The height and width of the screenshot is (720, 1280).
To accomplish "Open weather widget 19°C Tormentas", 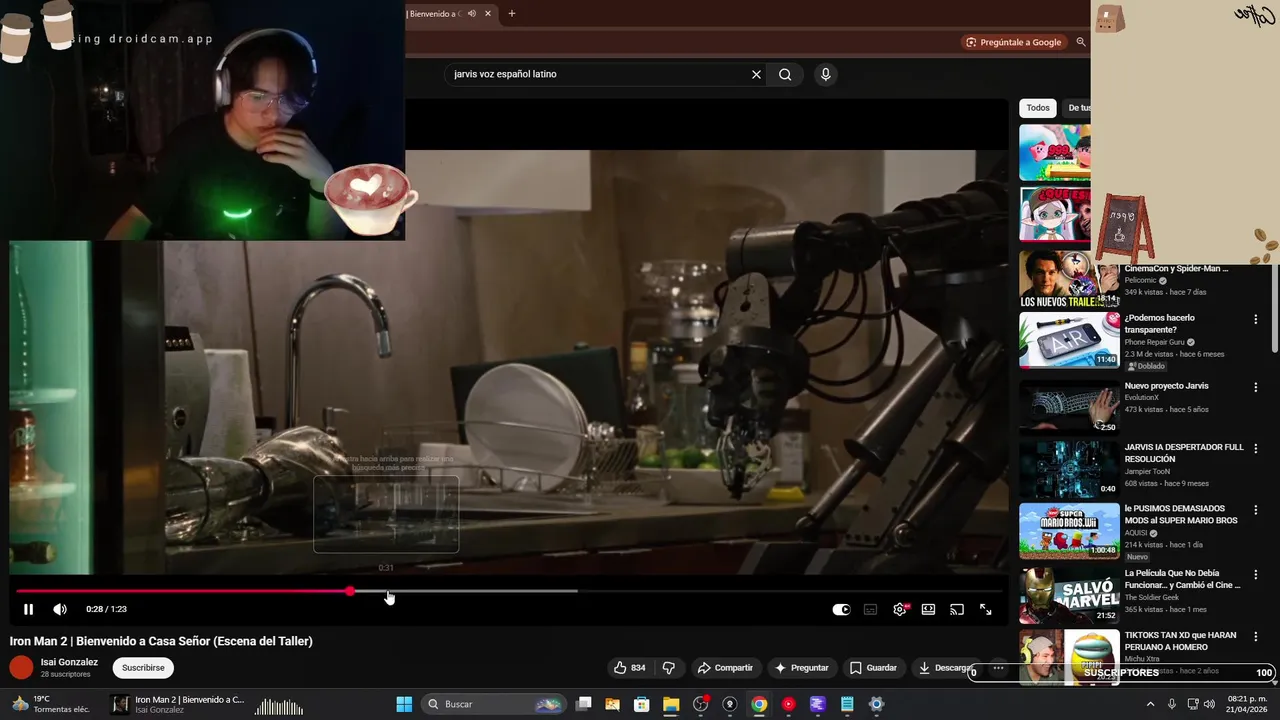I will pos(50,704).
